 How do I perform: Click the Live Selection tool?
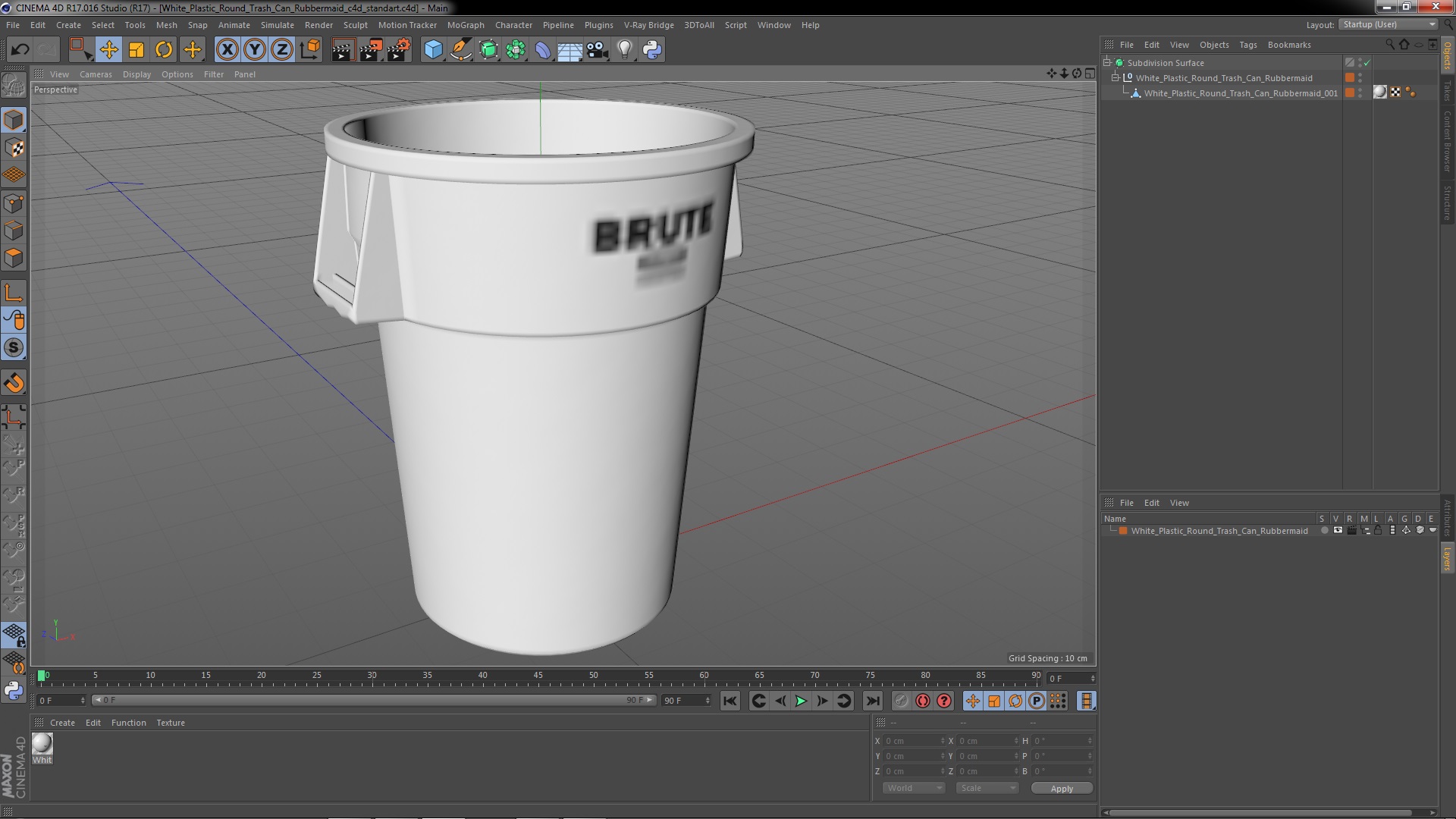point(80,50)
